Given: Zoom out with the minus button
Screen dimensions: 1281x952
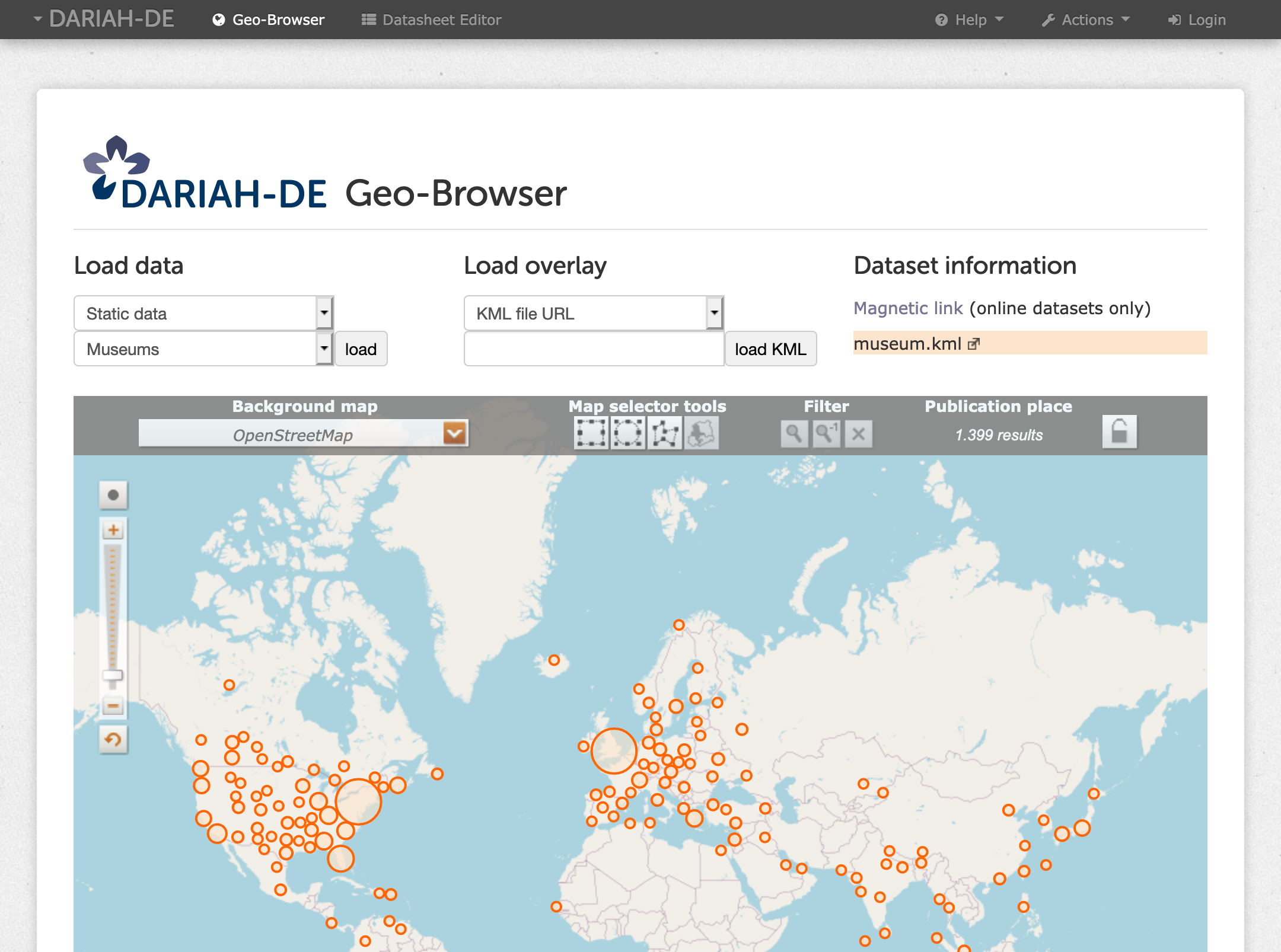Looking at the screenshot, I should (x=113, y=706).
